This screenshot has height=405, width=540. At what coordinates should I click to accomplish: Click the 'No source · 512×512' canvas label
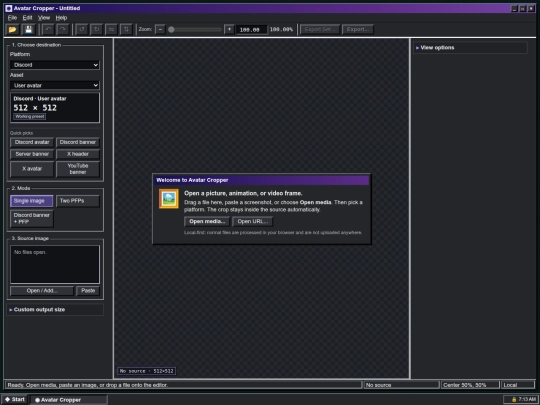point(147,371)
